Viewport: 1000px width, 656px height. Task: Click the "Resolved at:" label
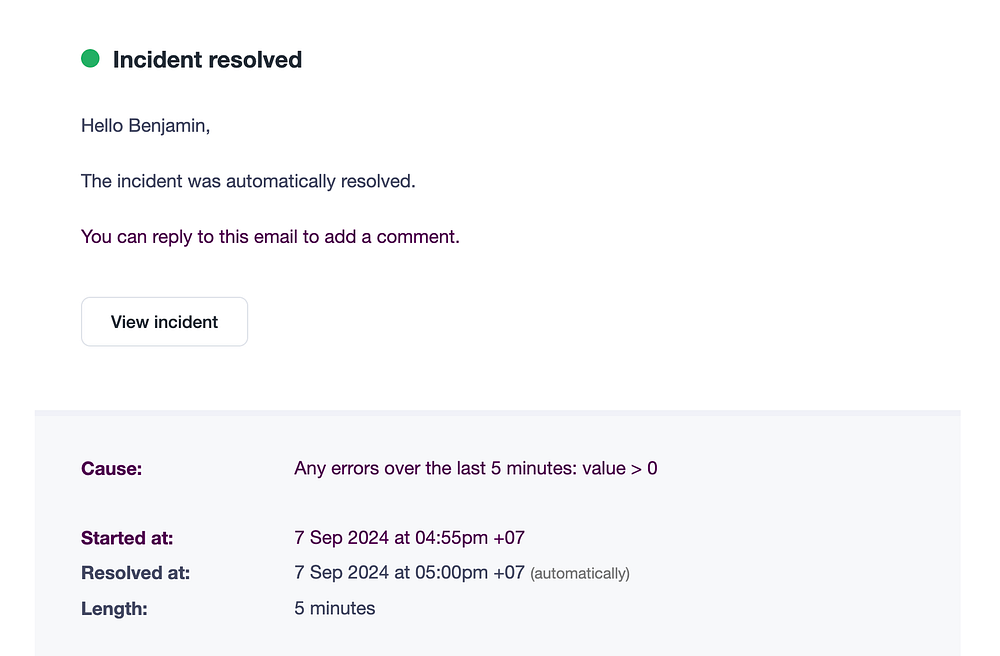click(x=135, y=573)
